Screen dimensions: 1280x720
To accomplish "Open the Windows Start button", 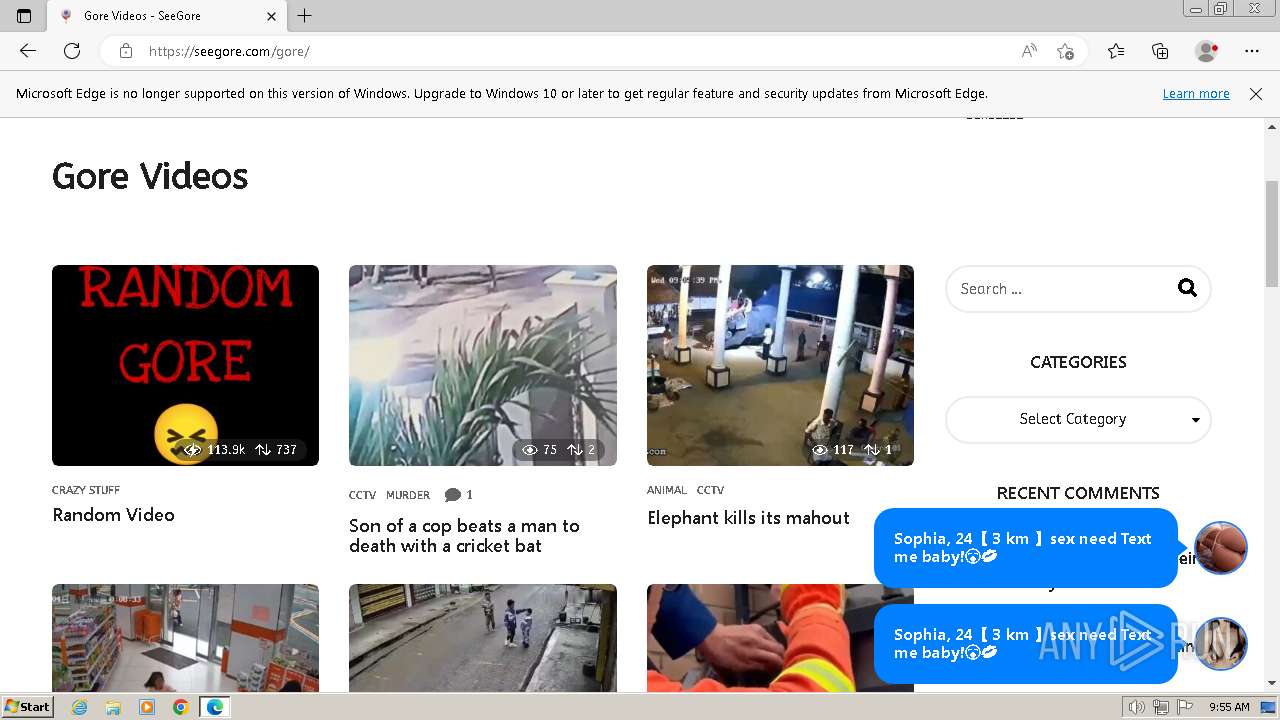I will (x=28, y=706).
